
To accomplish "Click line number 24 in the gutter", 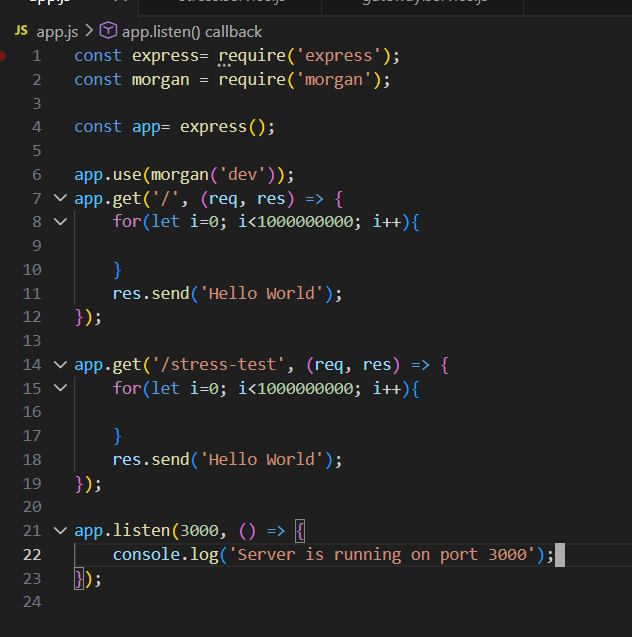I will [x=32, y=602].
